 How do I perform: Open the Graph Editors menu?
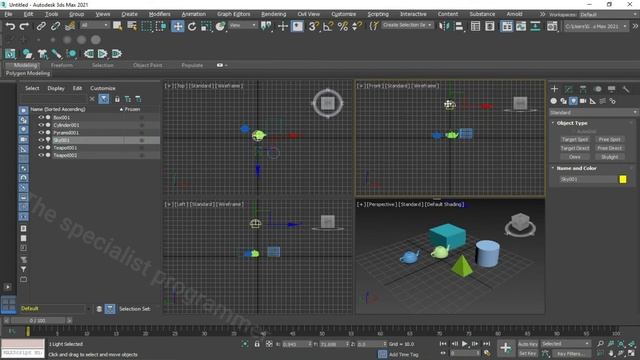click(x=233, y=14)
